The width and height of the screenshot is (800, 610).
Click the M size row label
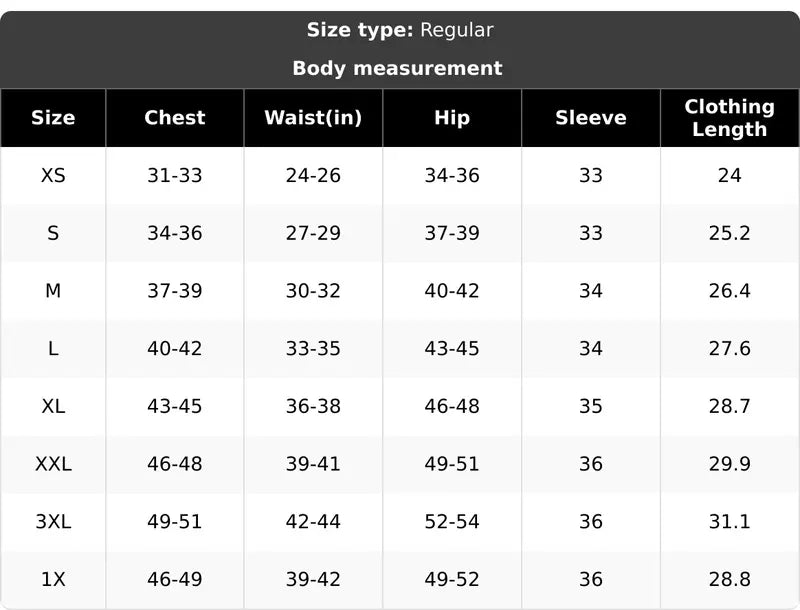53,291
